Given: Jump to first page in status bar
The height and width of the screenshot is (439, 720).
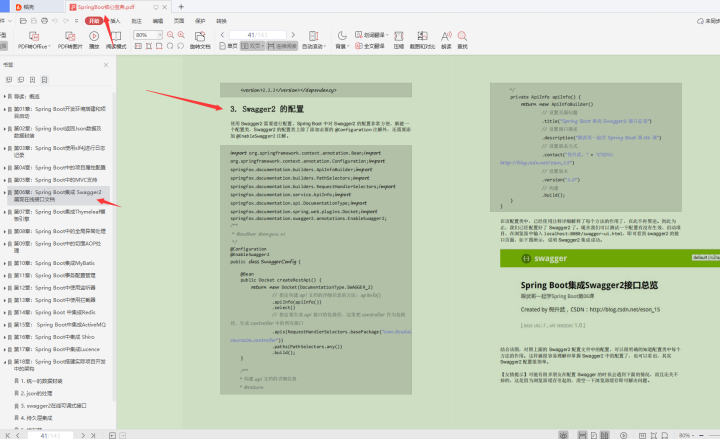Looking at the screenshot, I should [x=8, y=435].
